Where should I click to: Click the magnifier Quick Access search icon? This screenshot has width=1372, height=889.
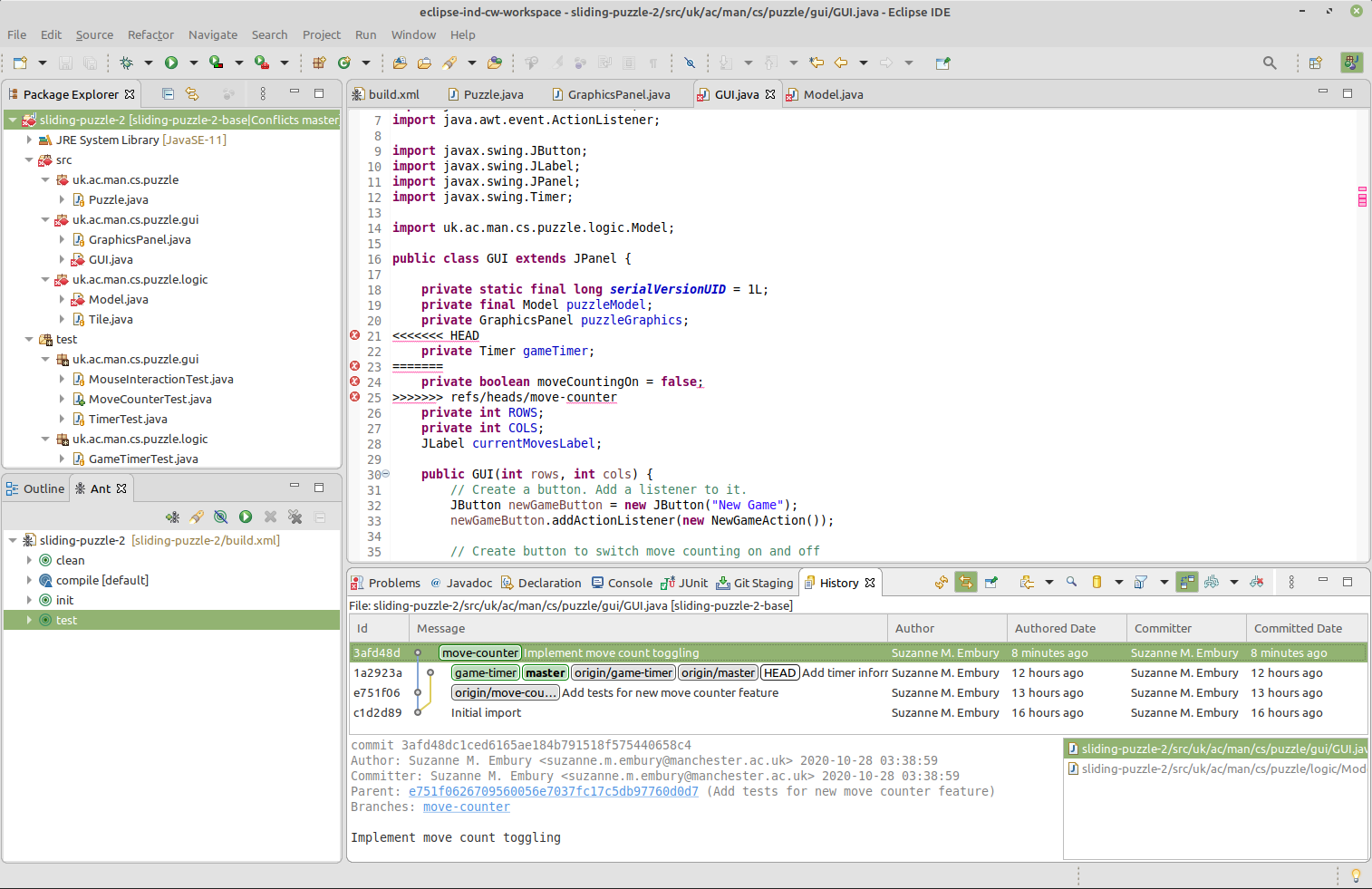(x=1270, y=63)
